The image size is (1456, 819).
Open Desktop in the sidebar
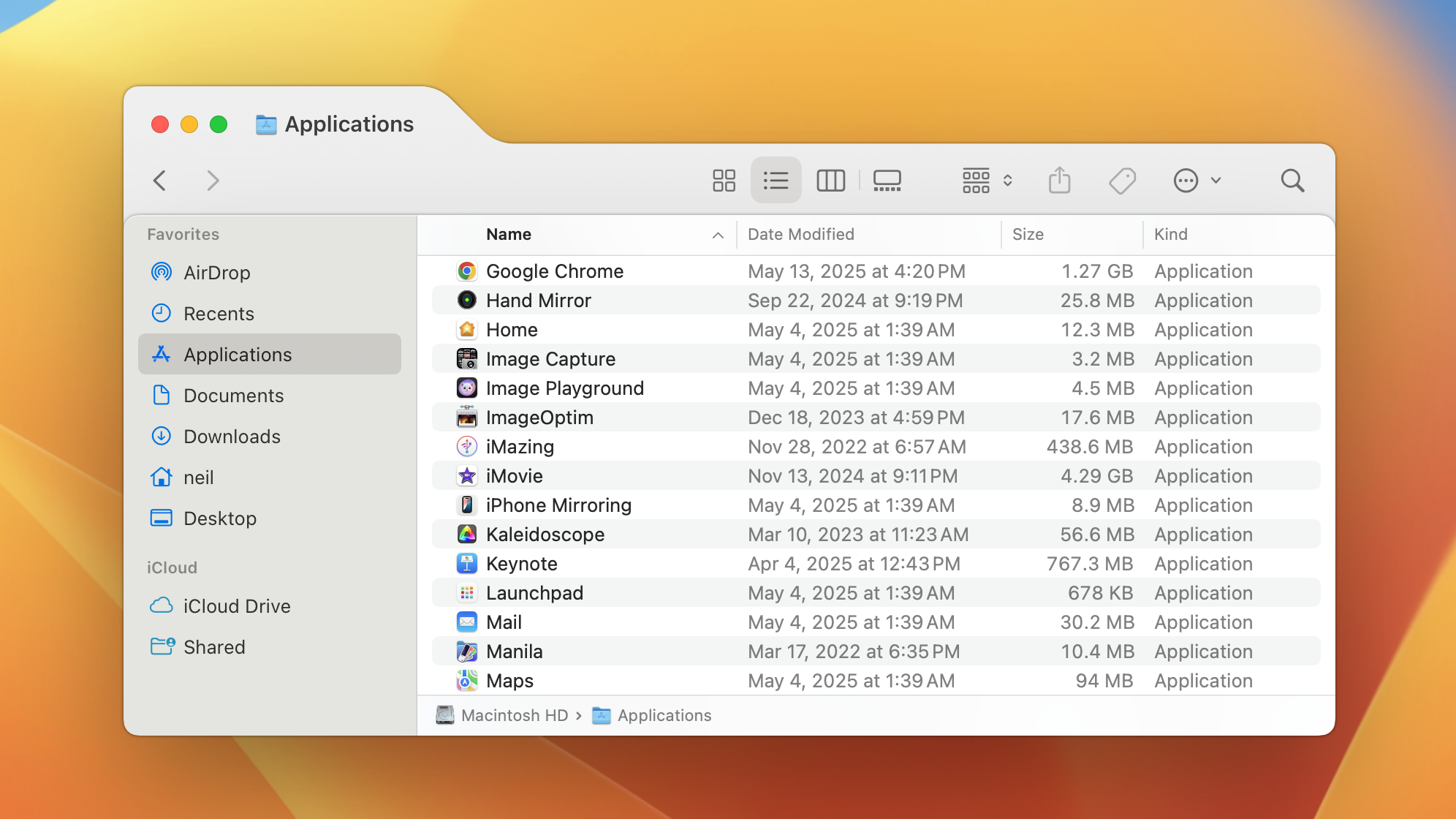click(x=270, y=518)
